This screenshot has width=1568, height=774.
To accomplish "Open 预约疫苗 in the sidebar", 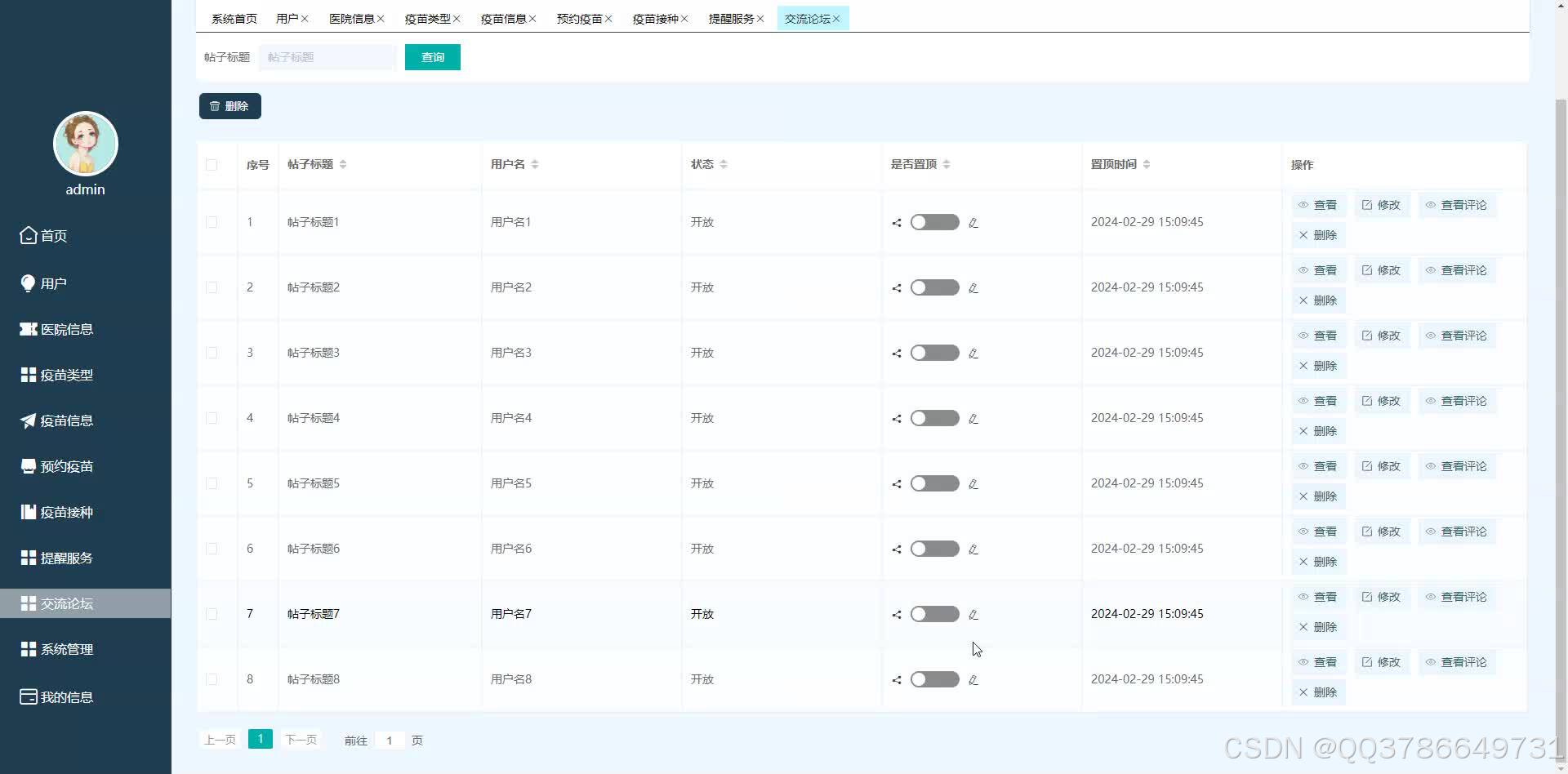I will [85, 466].
